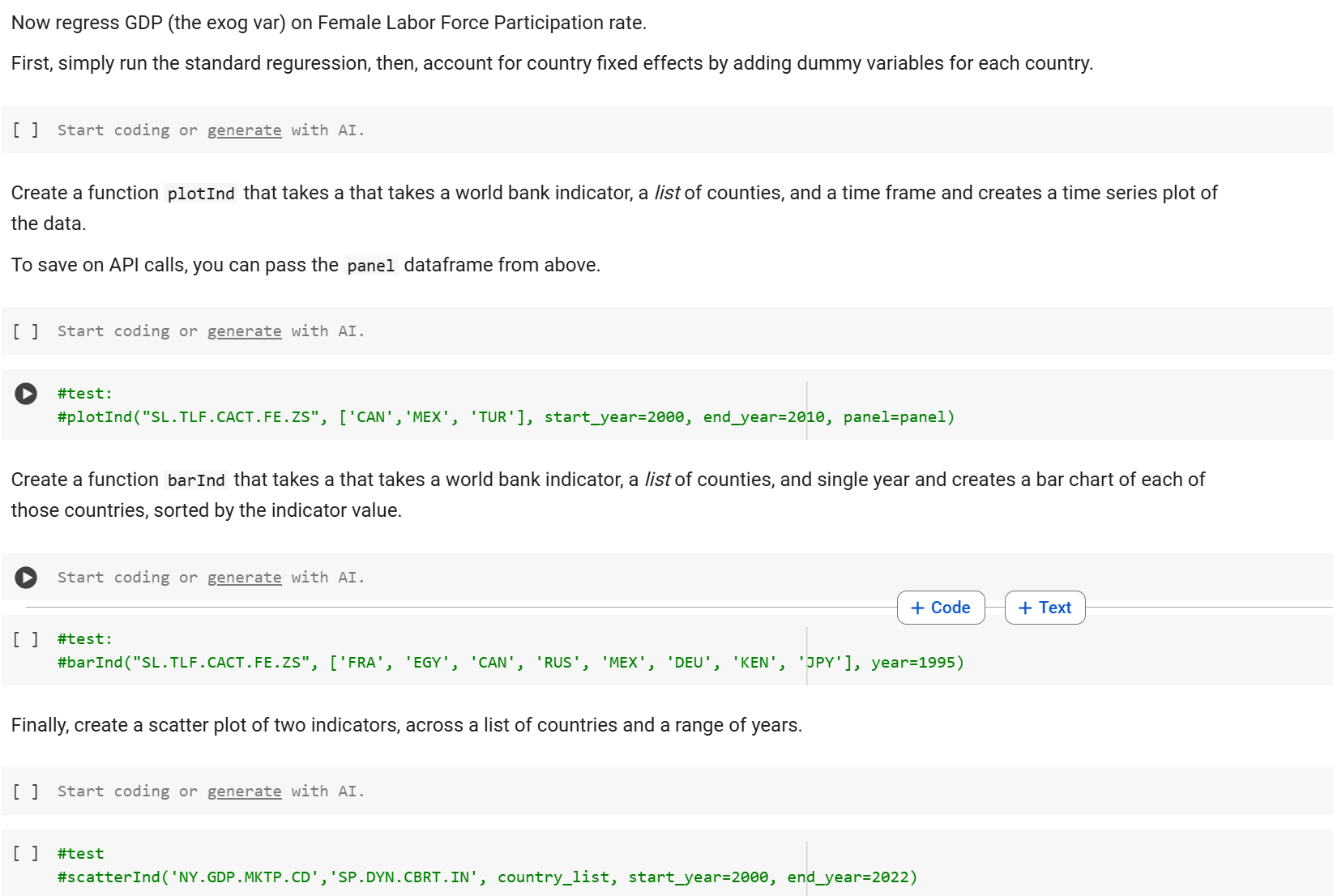Viewport: 1333px width, 896px height.
Task: Select the "To save on API calls" text line
Action: tap(305, 265)
